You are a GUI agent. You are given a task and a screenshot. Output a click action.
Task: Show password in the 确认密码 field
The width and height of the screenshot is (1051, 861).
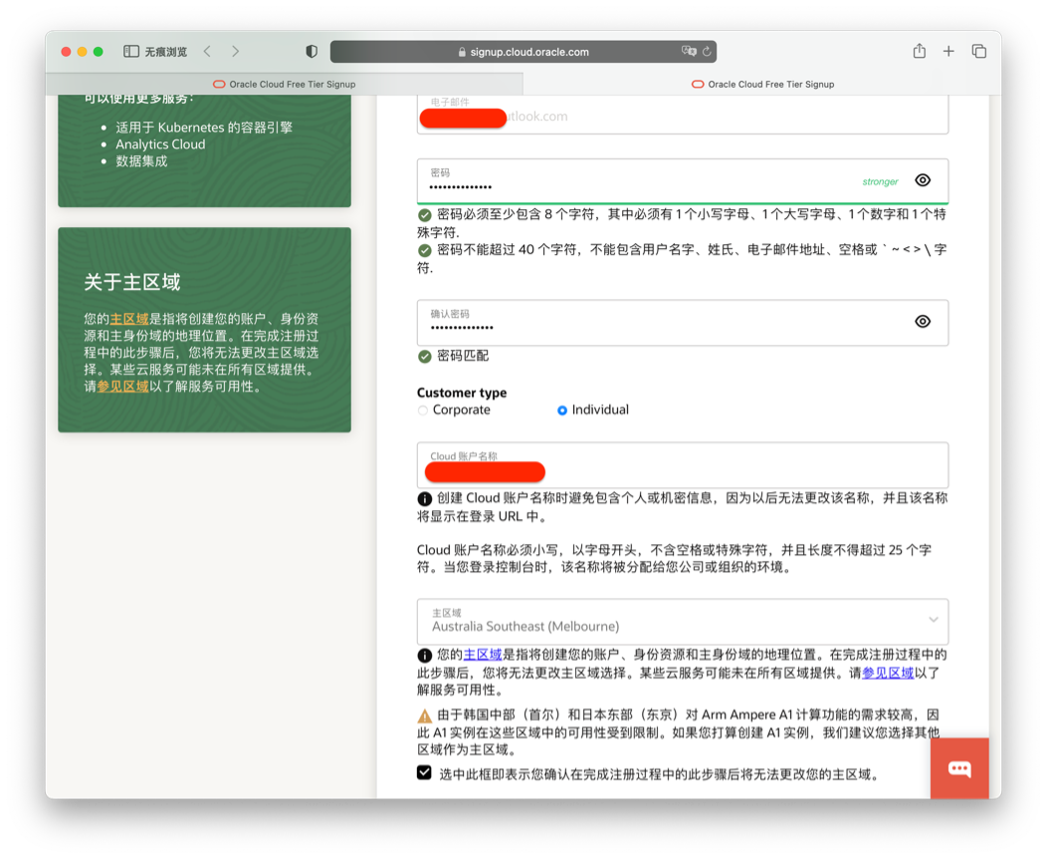(x=923, y=322)
